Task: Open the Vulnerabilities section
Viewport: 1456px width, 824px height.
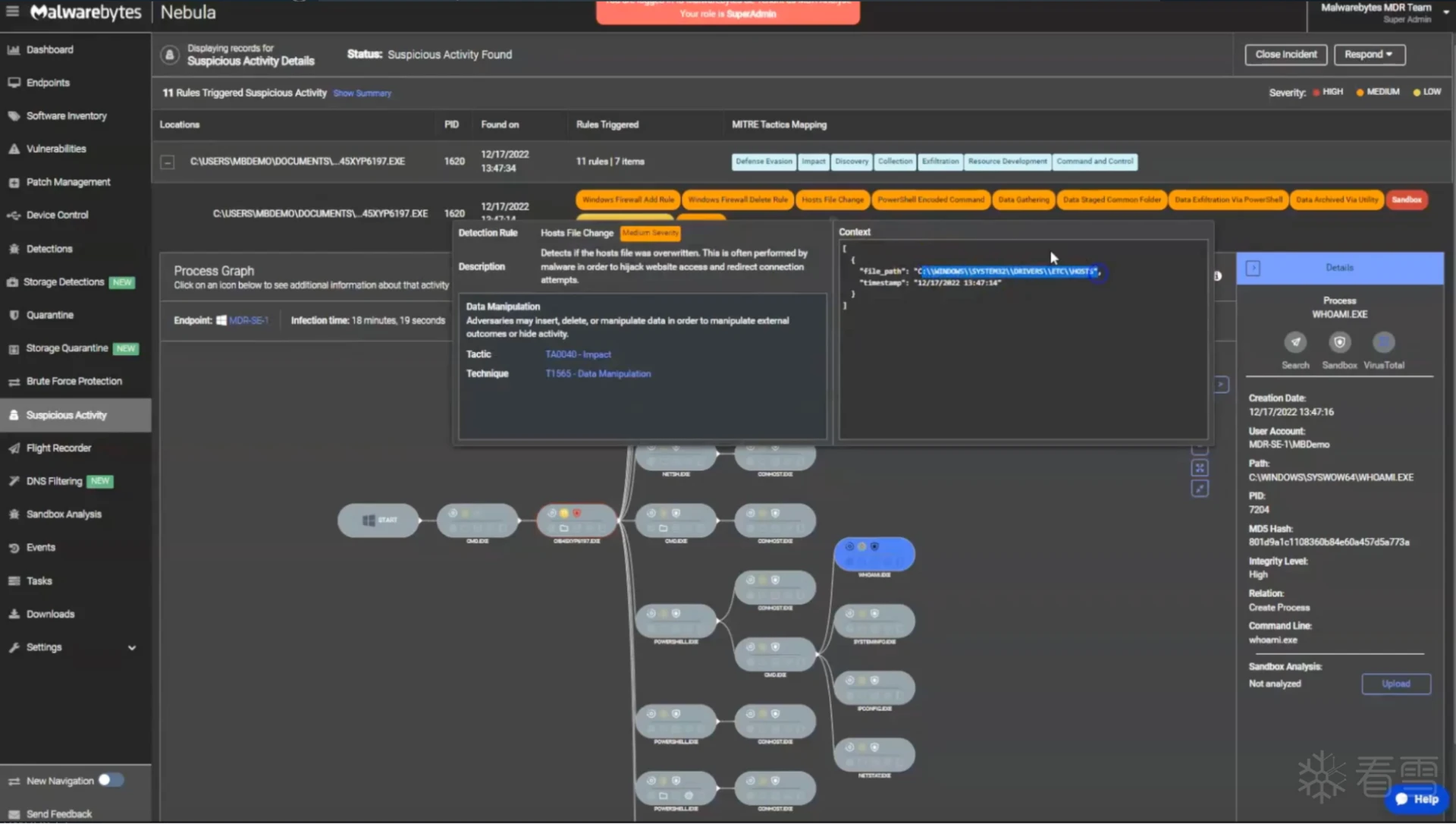Action: tap(56, 149)
